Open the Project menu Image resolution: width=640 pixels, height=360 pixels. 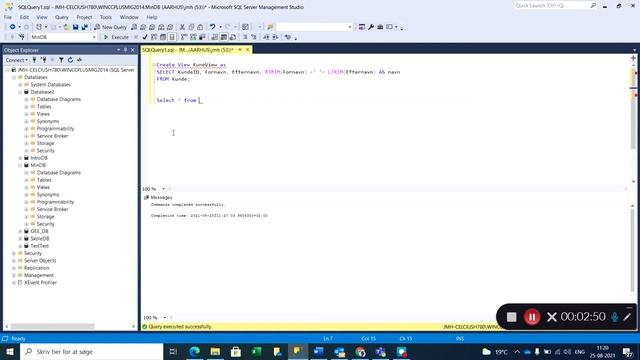(84, 17)
